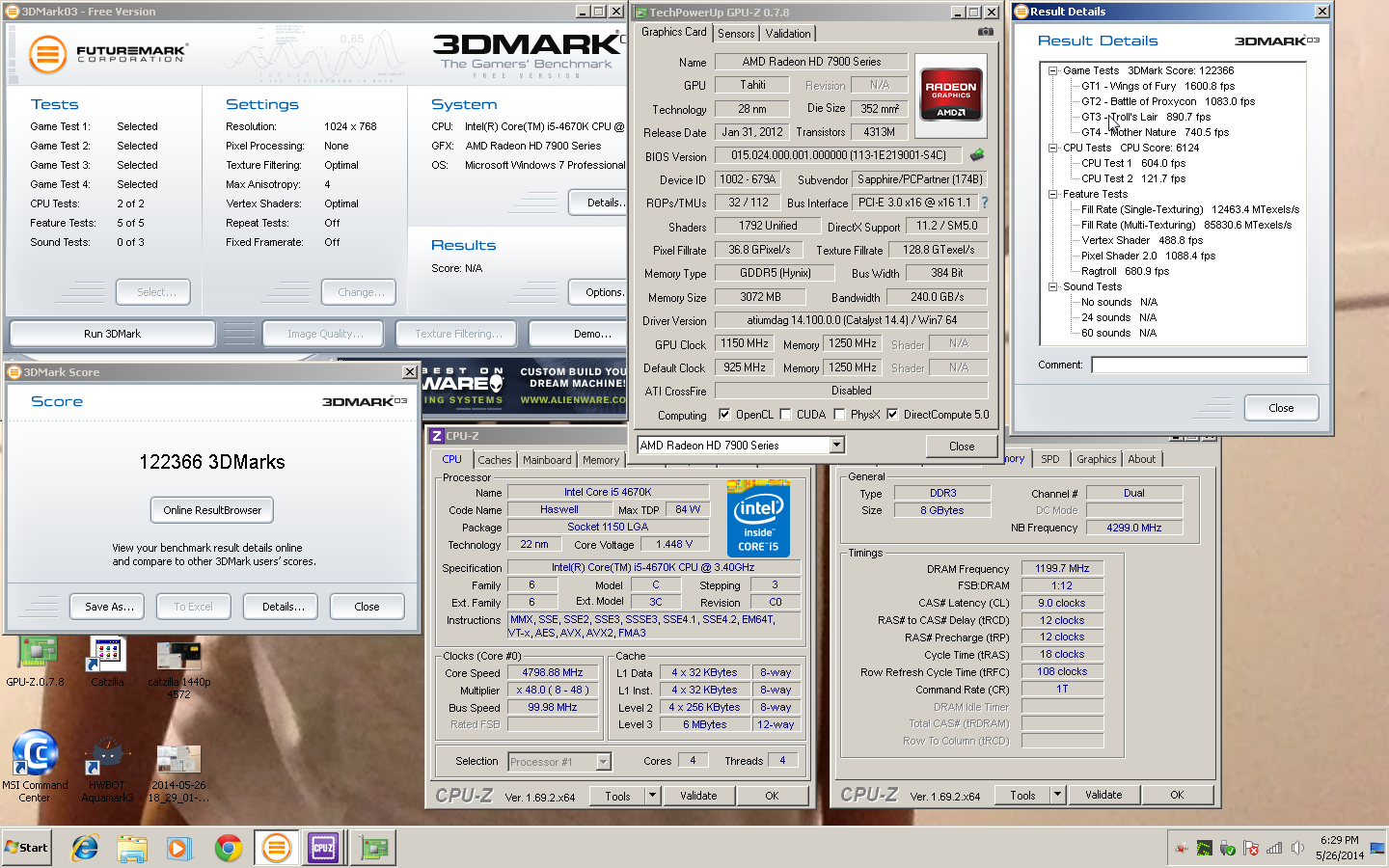Switch to 3DMark03 taskbar button
1389x868 pixels.
pyautogui.click(x=276, y=848)
